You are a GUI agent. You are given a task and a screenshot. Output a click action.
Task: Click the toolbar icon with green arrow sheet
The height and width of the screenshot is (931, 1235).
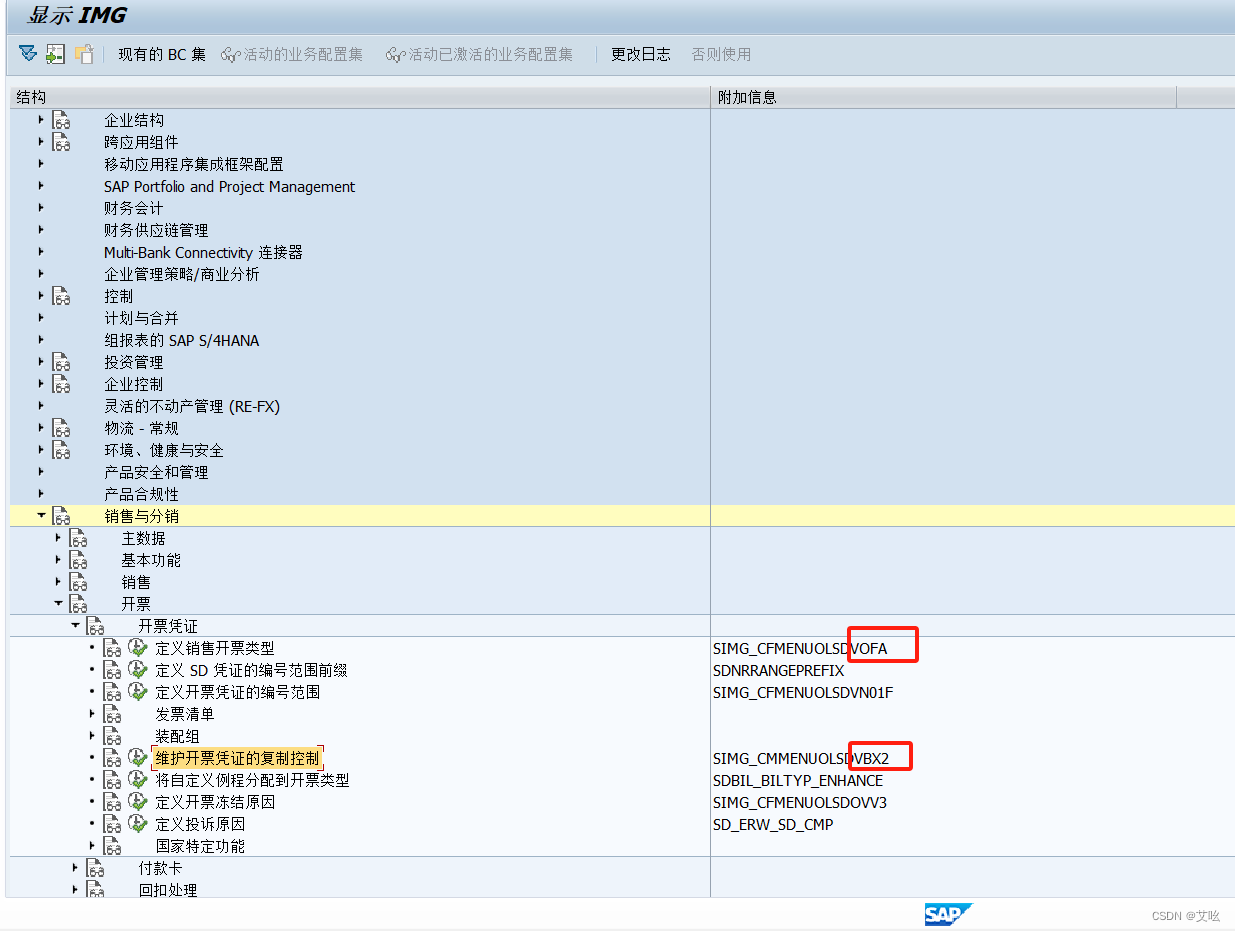(x=56, y=54)
